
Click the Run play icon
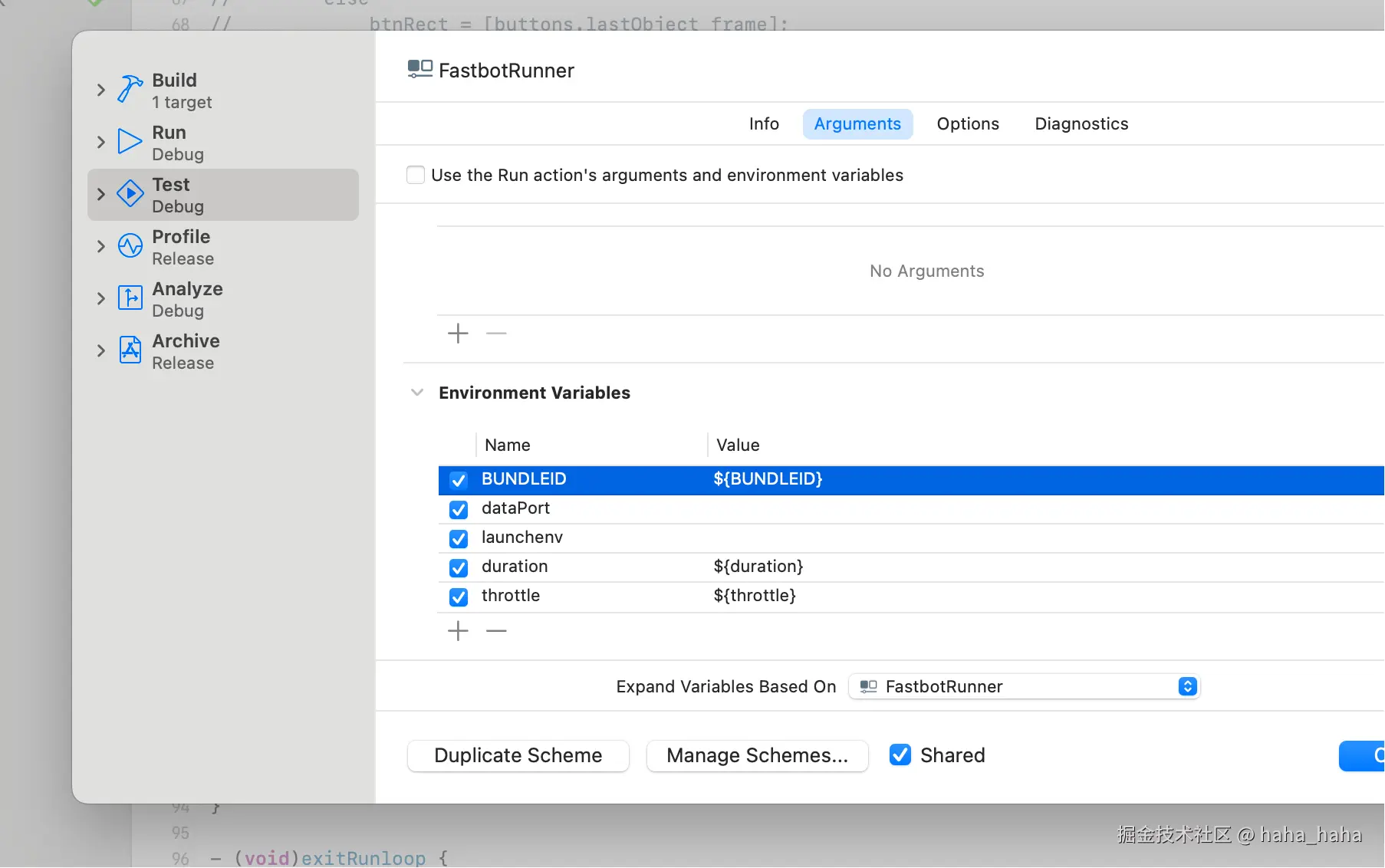130,142
